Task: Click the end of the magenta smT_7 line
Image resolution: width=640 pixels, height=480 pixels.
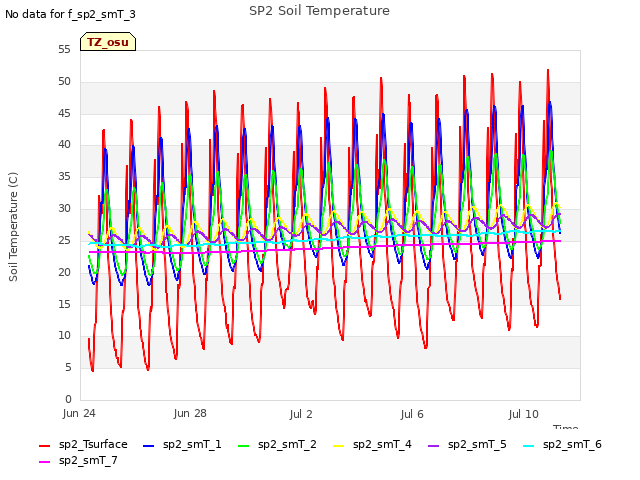Action: tap(560, 241)
